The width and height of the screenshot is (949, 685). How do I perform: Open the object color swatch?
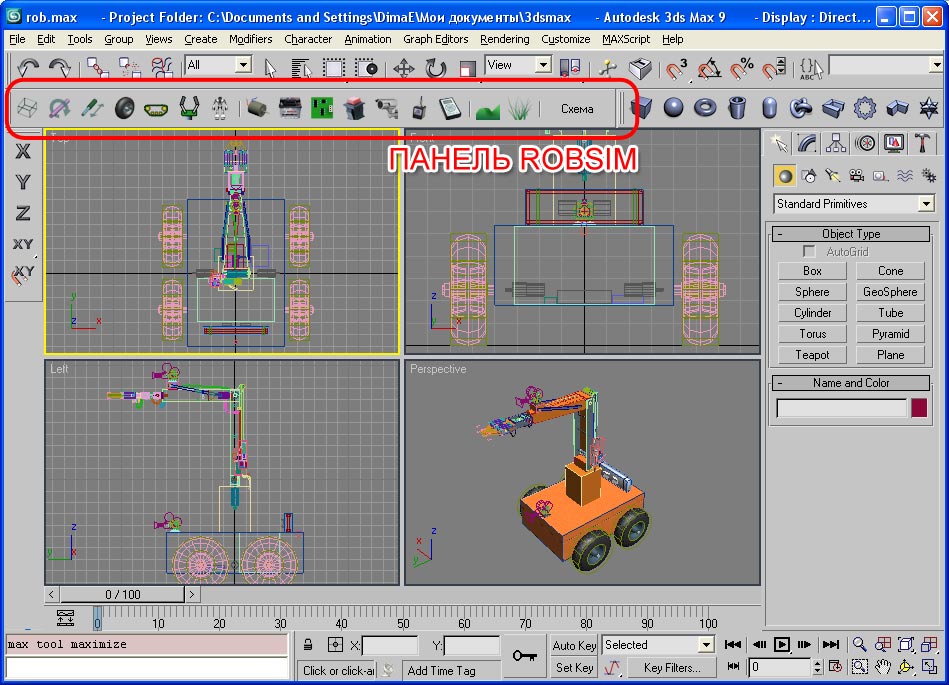click(x=919, y=408)
